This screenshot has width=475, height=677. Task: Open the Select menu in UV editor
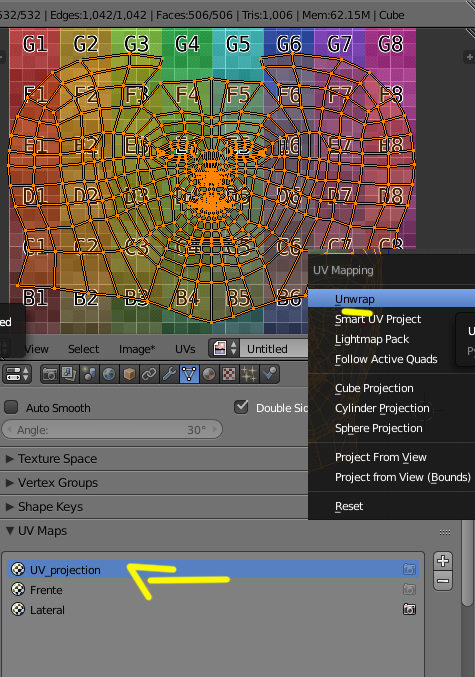83,349
